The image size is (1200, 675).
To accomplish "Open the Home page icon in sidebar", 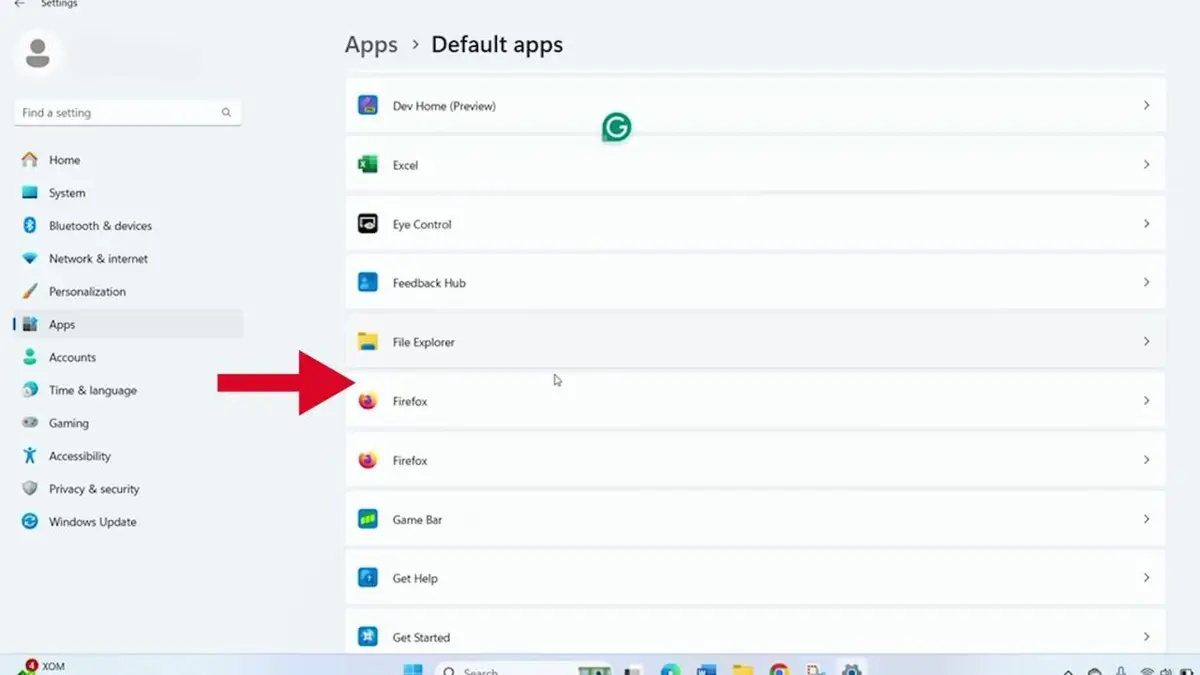I will click(30, 160).
